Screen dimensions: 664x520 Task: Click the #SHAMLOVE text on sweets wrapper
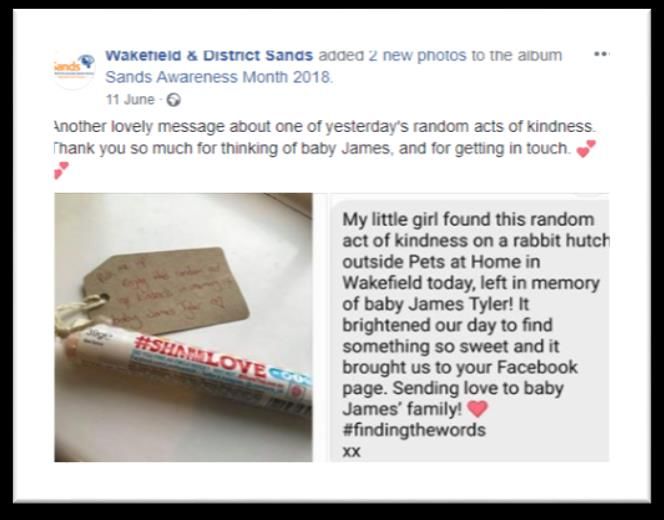(199, 357)
